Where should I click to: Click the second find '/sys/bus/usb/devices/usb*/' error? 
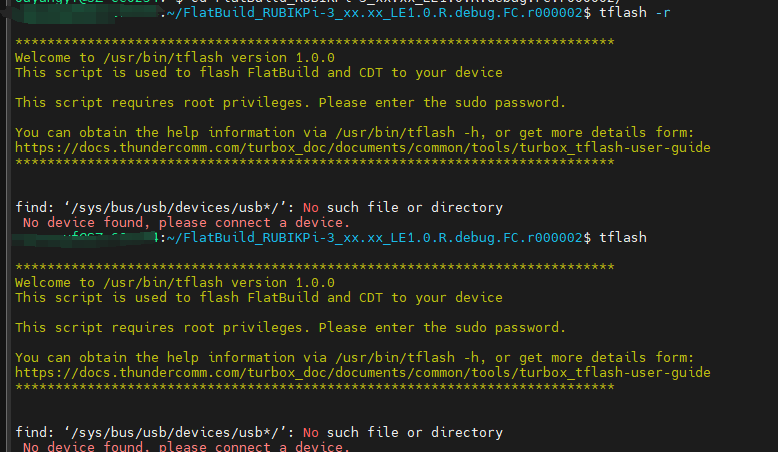tap(258, 432)
